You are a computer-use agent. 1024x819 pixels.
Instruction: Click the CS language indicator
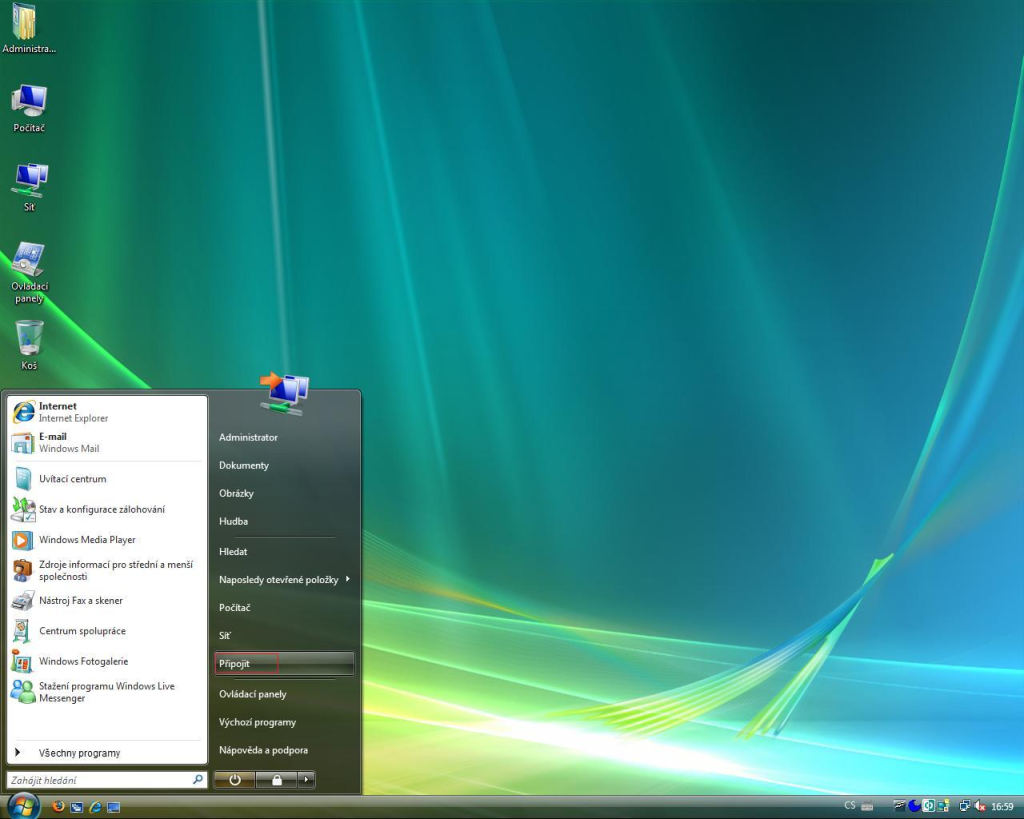click(849, 806)
